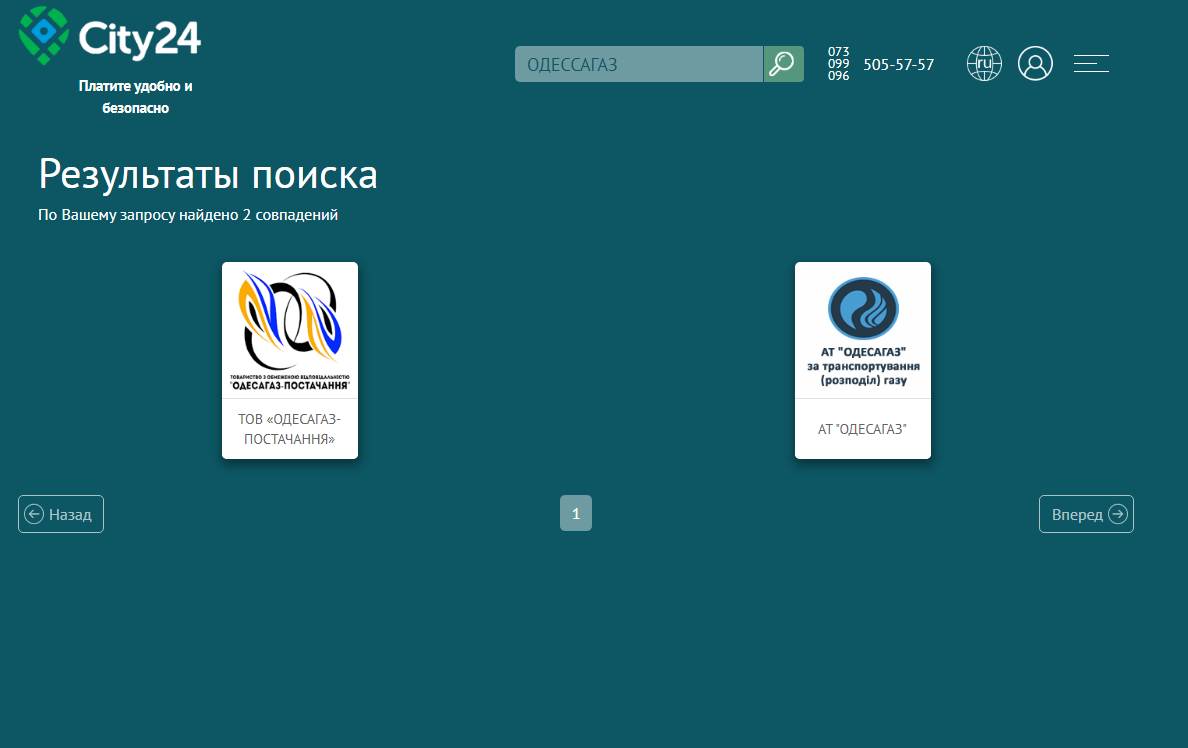Click the Платите удобно и безопасно tagline

[x=135, y=96]
